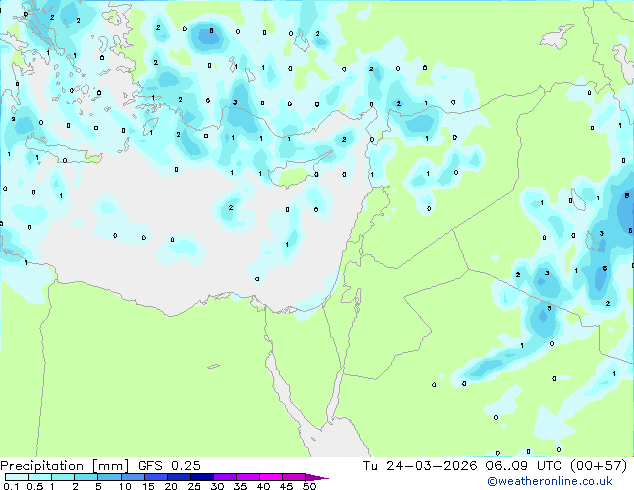Click the "45" legend scale label
This screenshot has height=490, width=634.
pos(286,486)
